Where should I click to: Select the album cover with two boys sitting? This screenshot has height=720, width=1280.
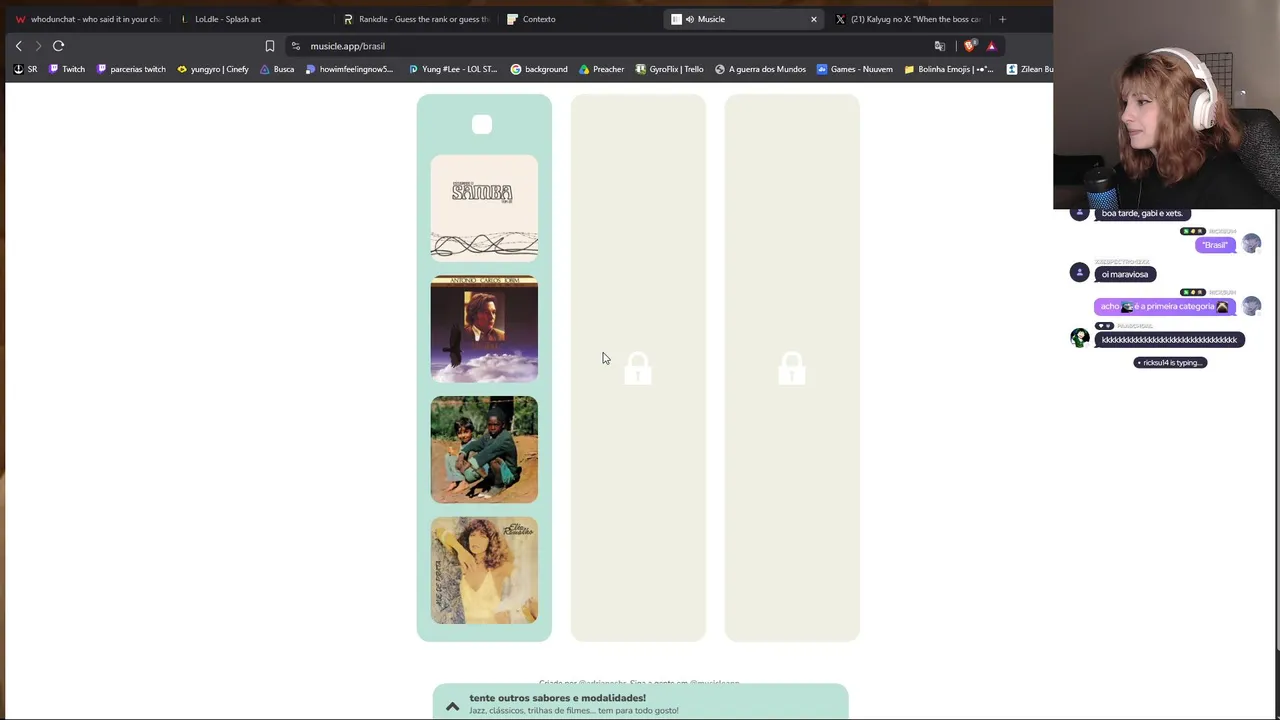pos(484,450)
